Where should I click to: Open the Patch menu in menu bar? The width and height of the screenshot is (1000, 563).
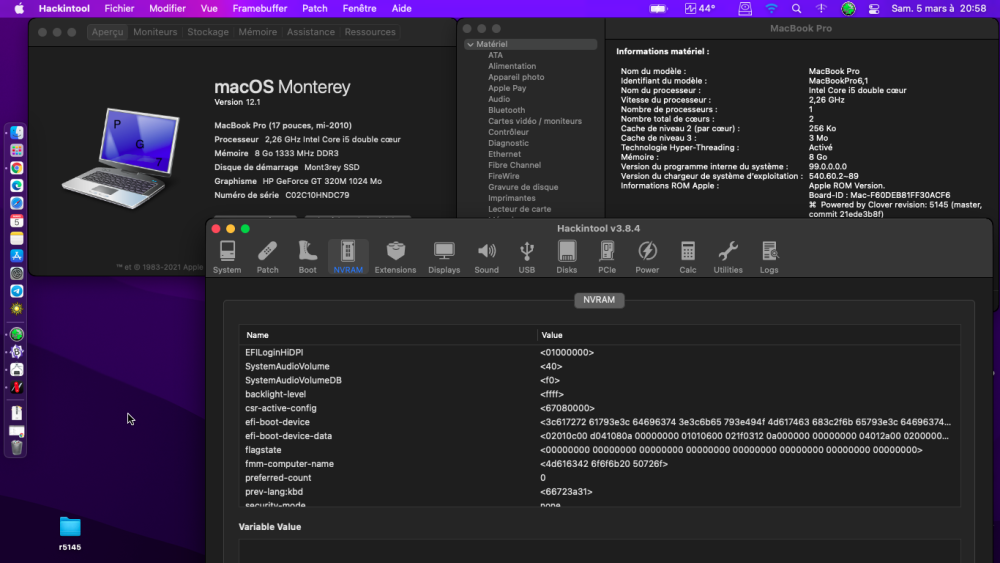click(x=314, y=8)
